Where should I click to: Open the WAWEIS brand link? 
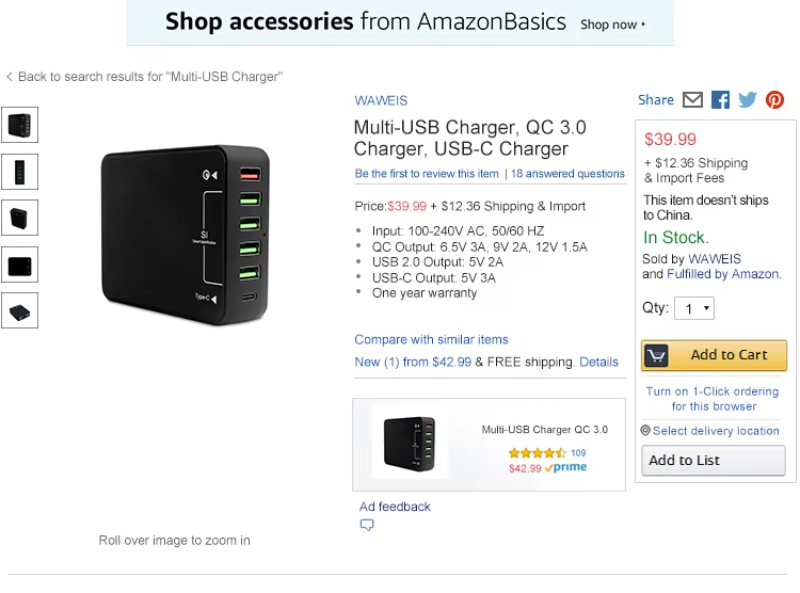(381, 101)
